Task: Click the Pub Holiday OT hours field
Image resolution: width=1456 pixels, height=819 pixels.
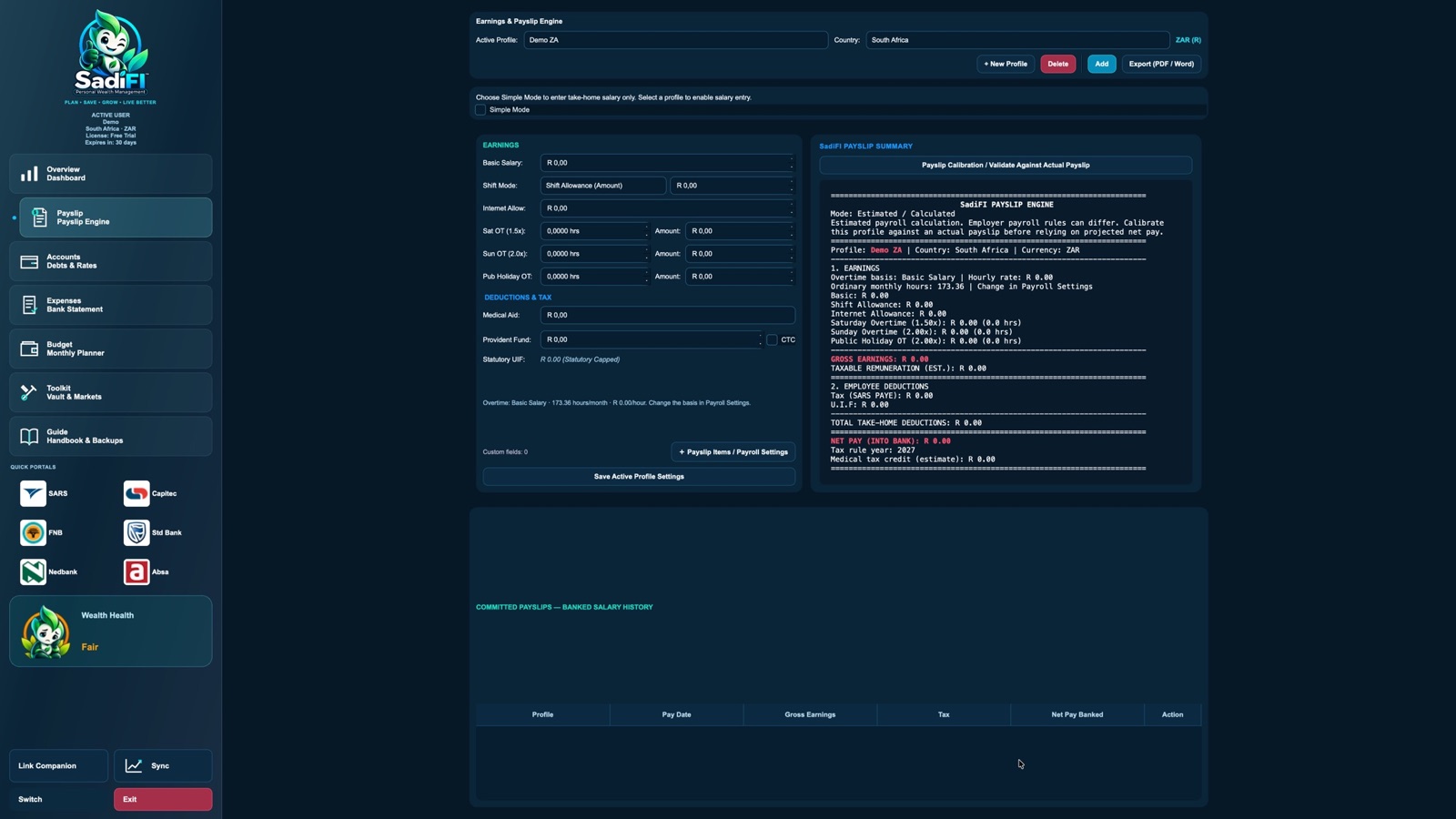Action: coord(595,277)
